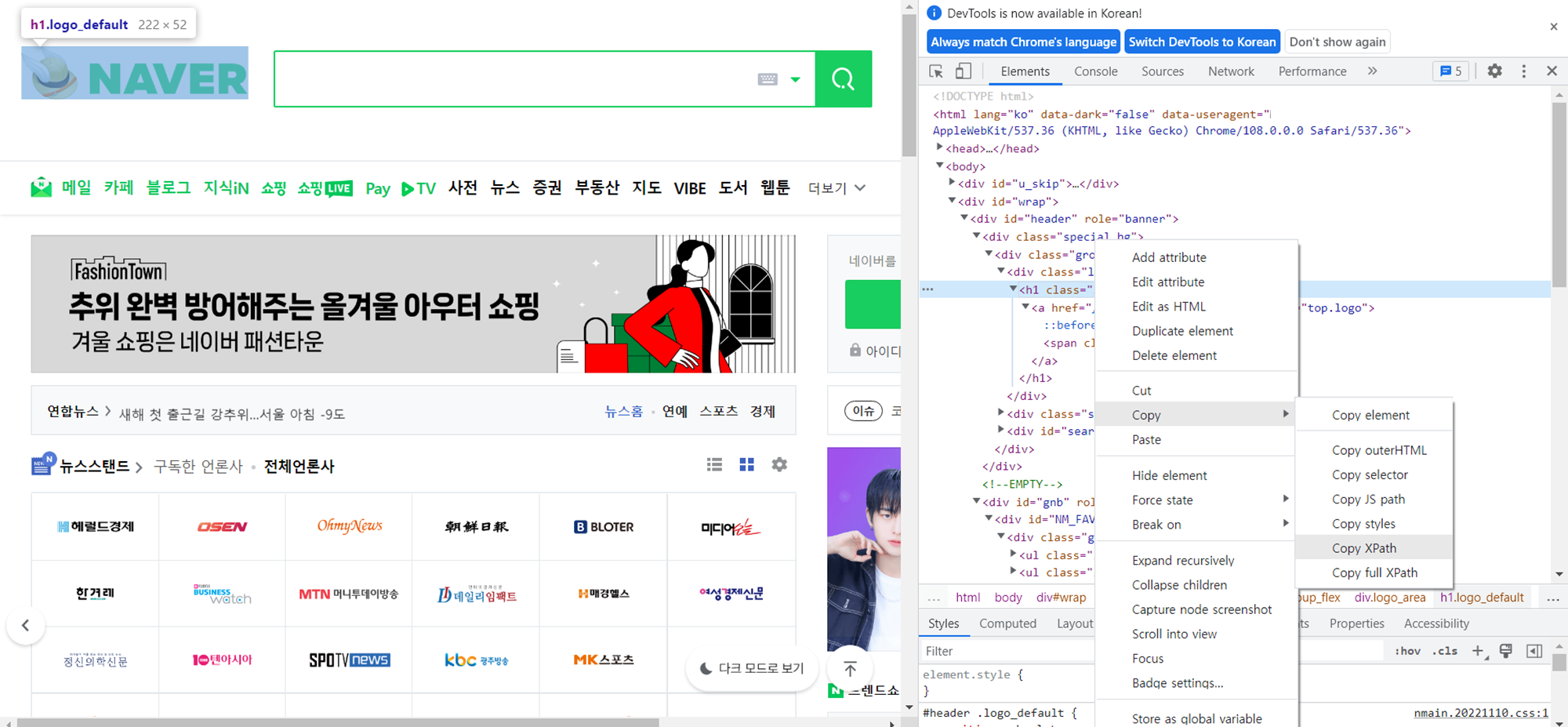Open newsstand settings gear icon
This screenshot has width=1568, height=727.
click(779, 464)
